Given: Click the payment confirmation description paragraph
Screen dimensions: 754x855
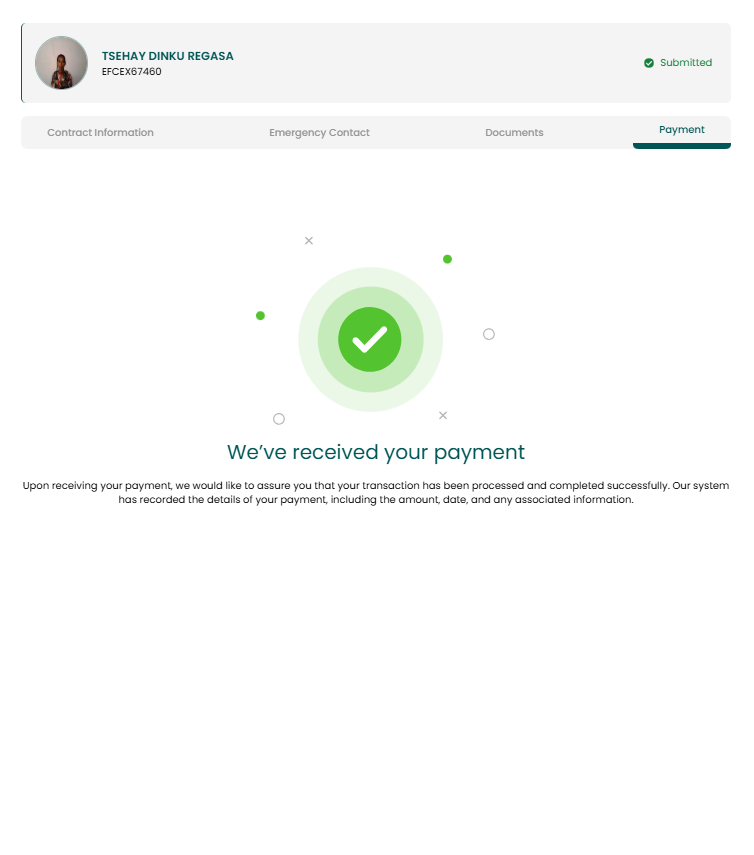Looking at the screenshot, I should pyautogui.click(x=376, y=492).
